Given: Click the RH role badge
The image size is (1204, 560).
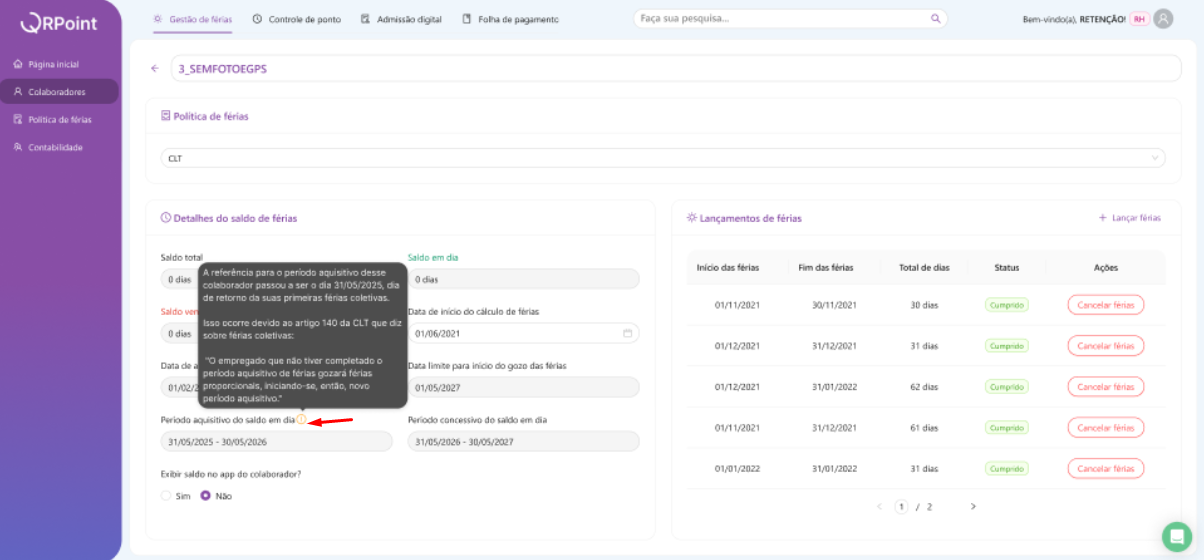Looking at the screenshot, I should click(x=1139, y=19).
